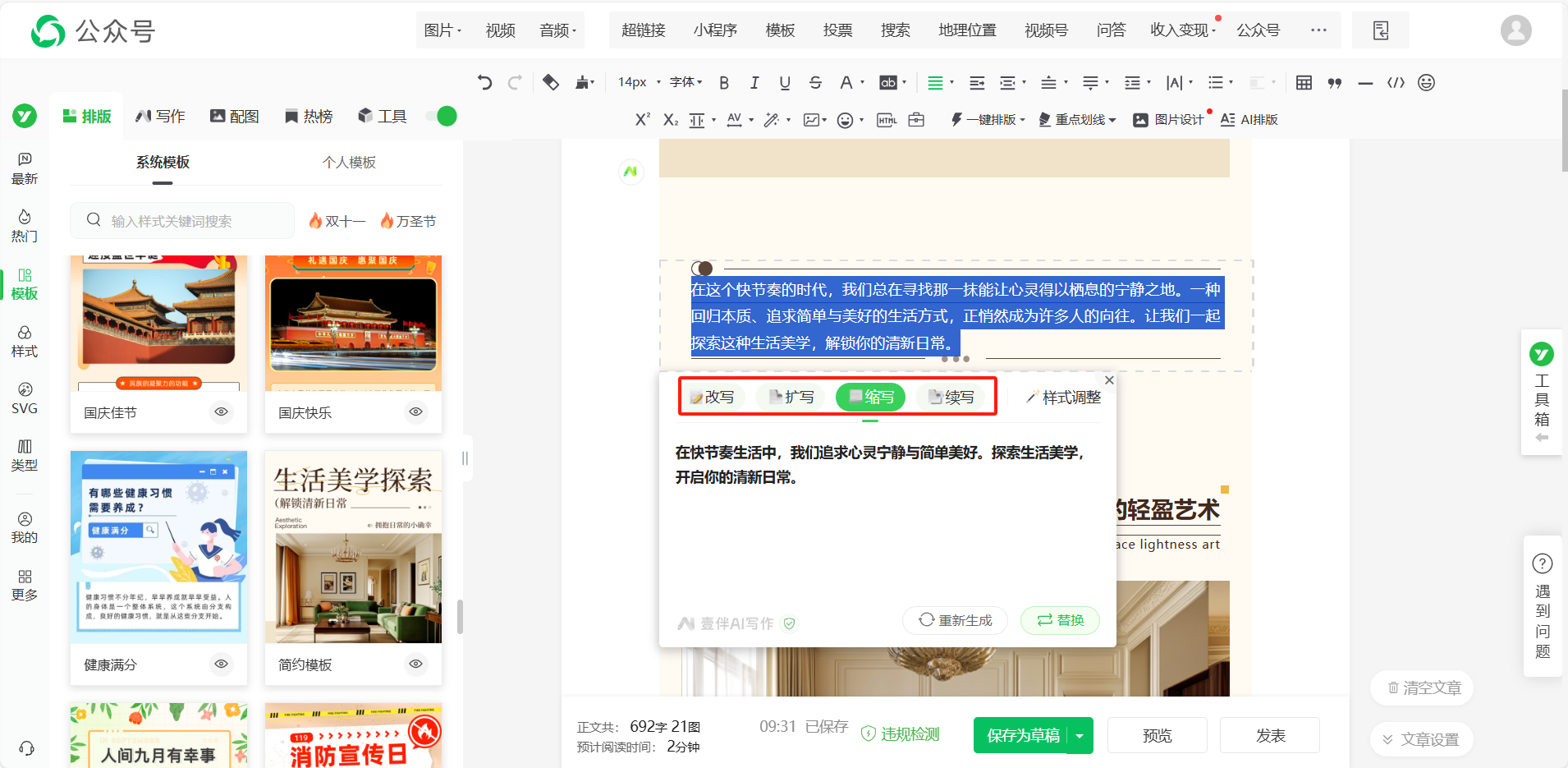Open the 样式调整 option
The image size is (1568, 768).
1063,398
